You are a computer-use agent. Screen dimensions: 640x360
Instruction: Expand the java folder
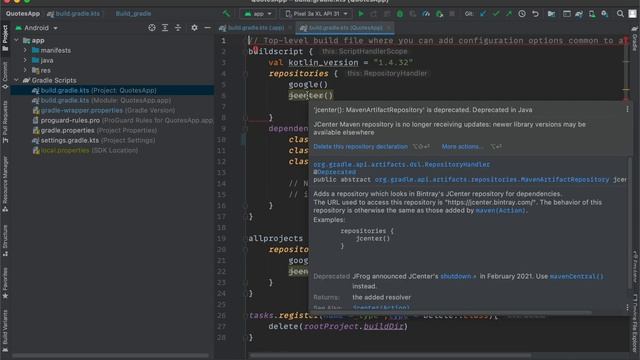25,60
